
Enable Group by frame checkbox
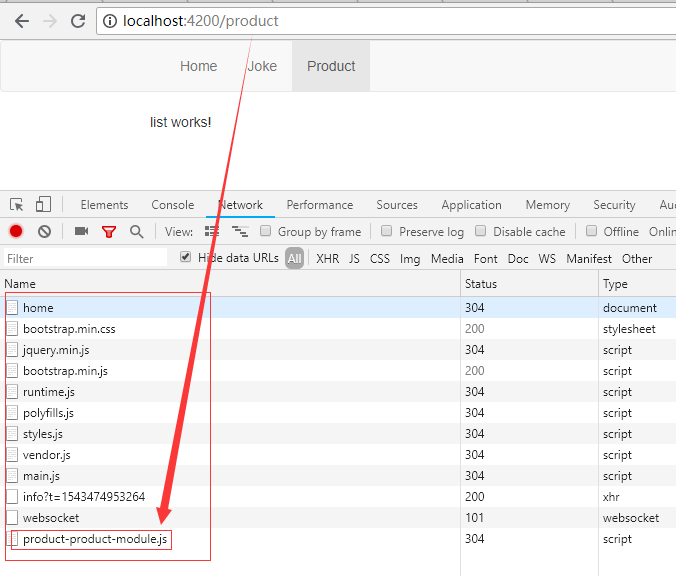point(266,231)
